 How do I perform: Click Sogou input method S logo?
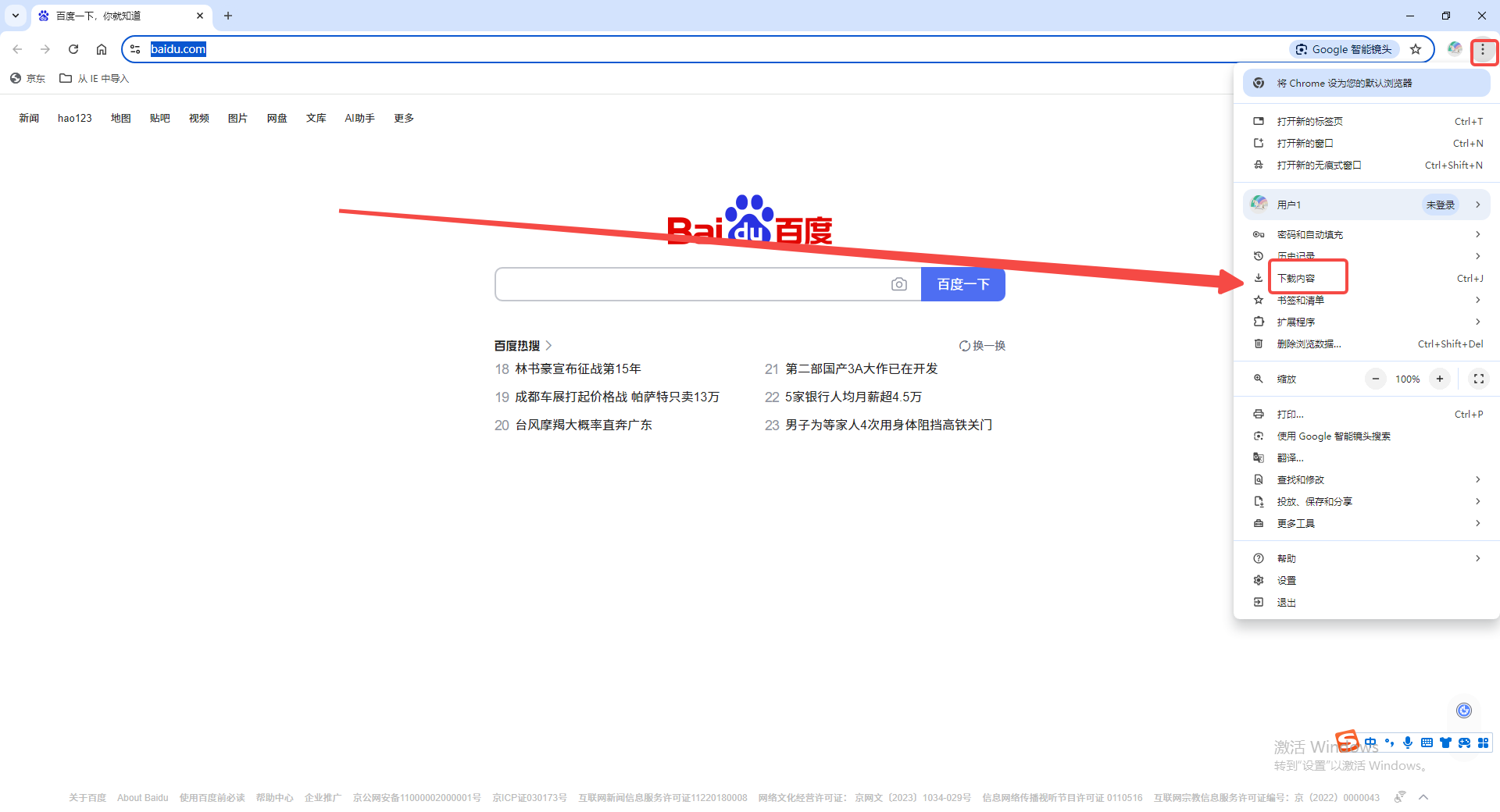click(x=1347, y=740)
